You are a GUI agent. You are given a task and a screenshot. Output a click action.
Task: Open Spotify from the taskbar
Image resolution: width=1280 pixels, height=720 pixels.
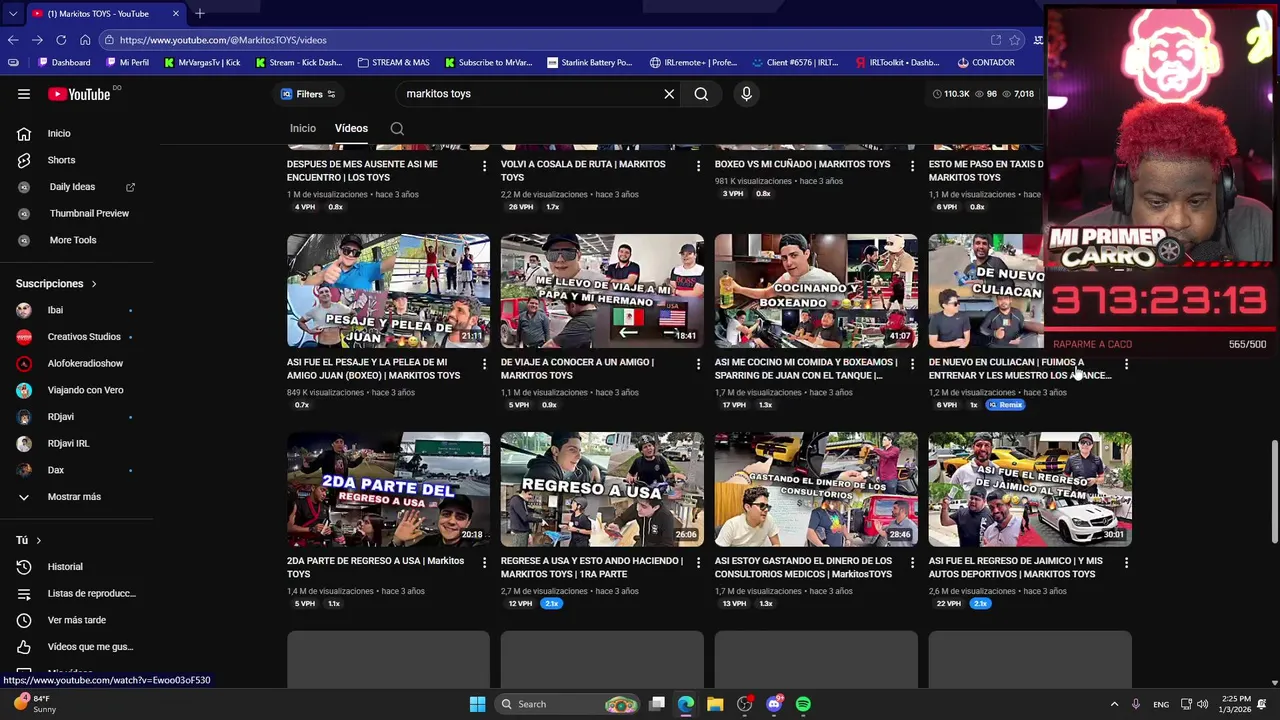tap(803, 704)
